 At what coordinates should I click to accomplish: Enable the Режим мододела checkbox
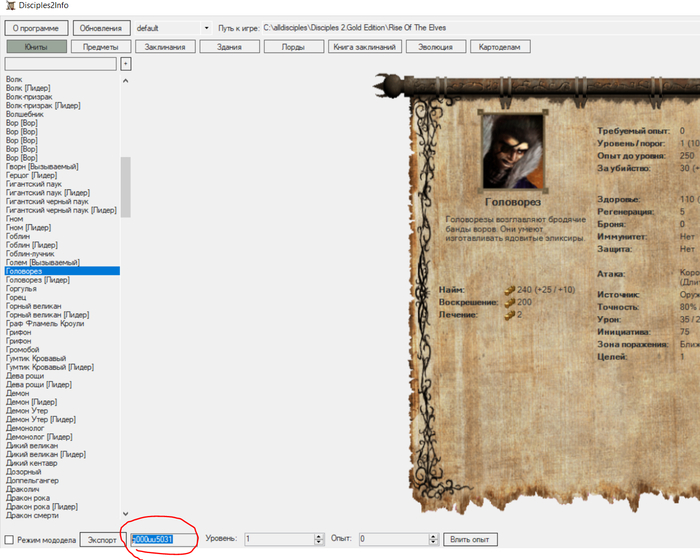point(9,540)
